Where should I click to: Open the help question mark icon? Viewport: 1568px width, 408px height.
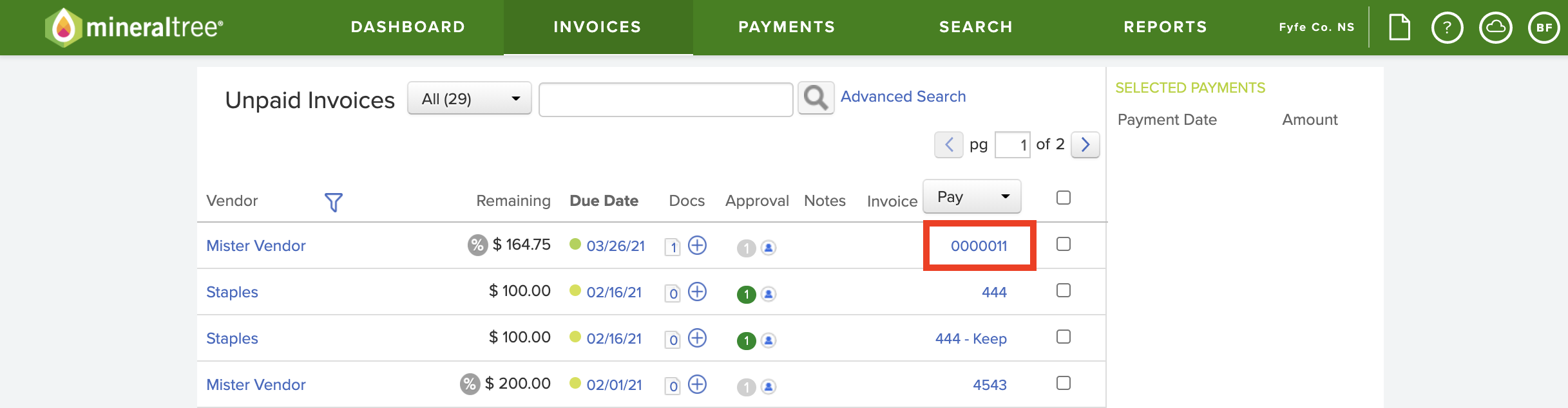tap(1447, 28)
